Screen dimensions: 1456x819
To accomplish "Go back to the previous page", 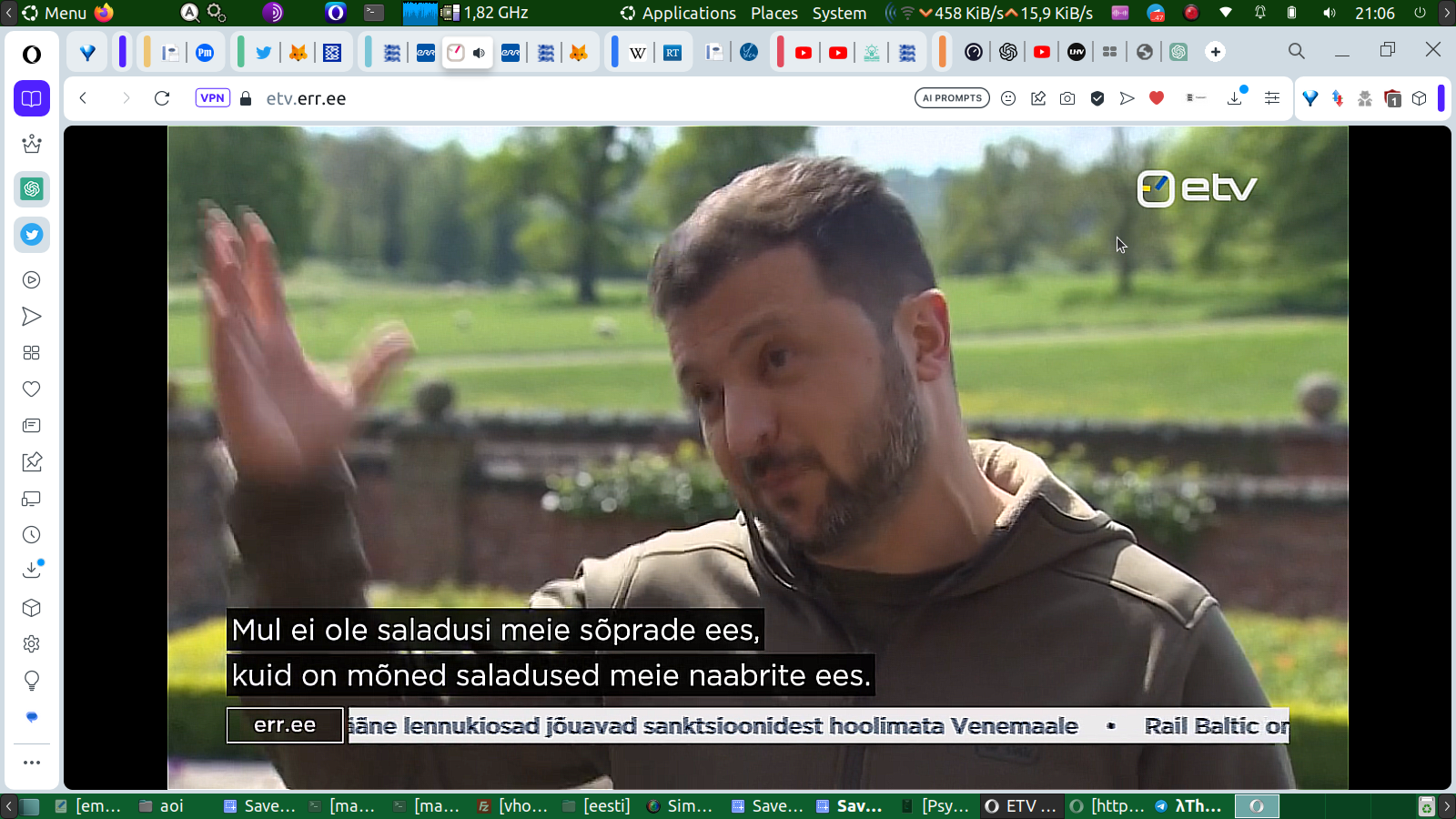I will point(83,98).
